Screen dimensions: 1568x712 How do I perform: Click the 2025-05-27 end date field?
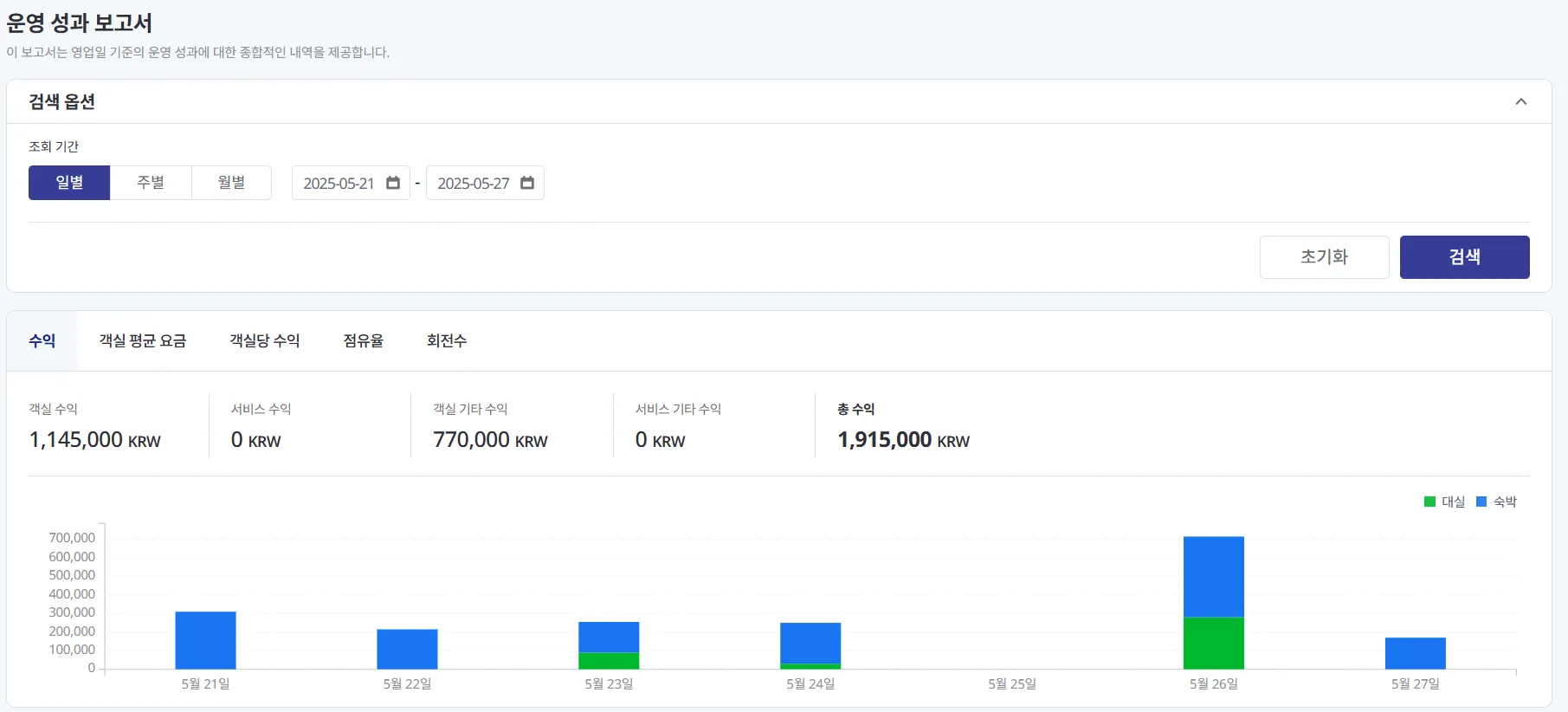[x=485, y=183]
